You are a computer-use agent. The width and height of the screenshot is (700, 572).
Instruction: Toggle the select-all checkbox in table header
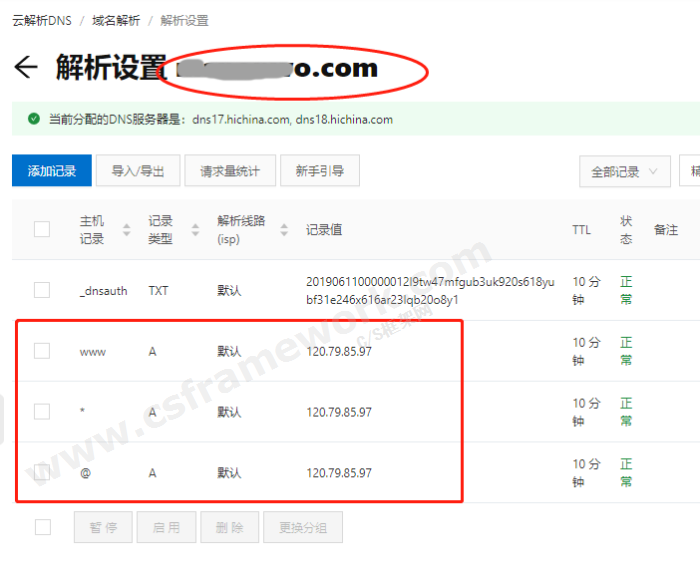[42, 229]
